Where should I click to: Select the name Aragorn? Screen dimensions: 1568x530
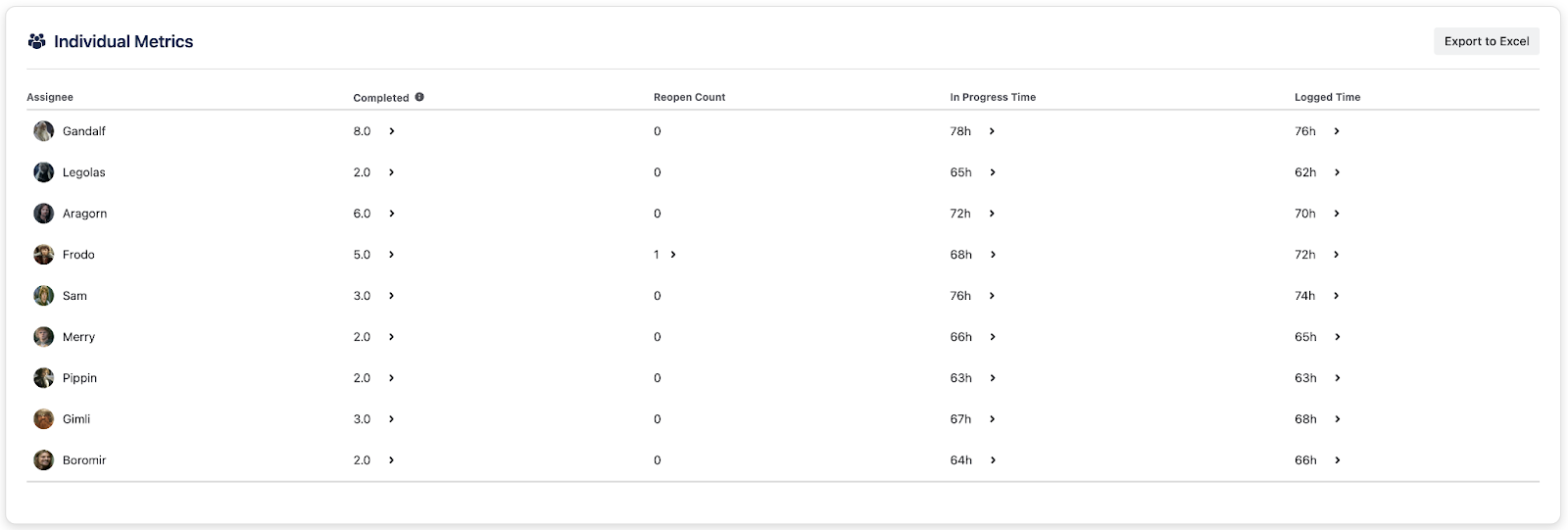click(x=85, y=214)
